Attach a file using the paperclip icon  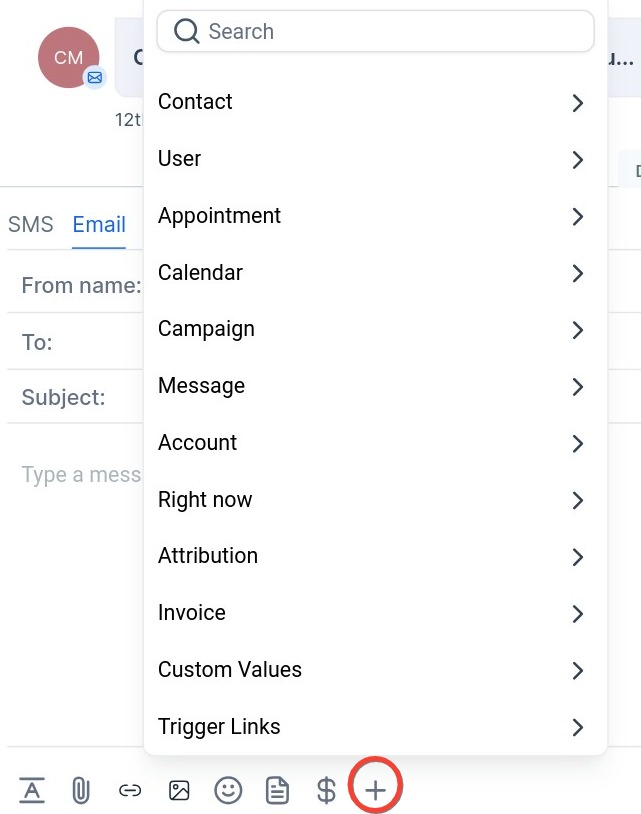click(80, 790)
